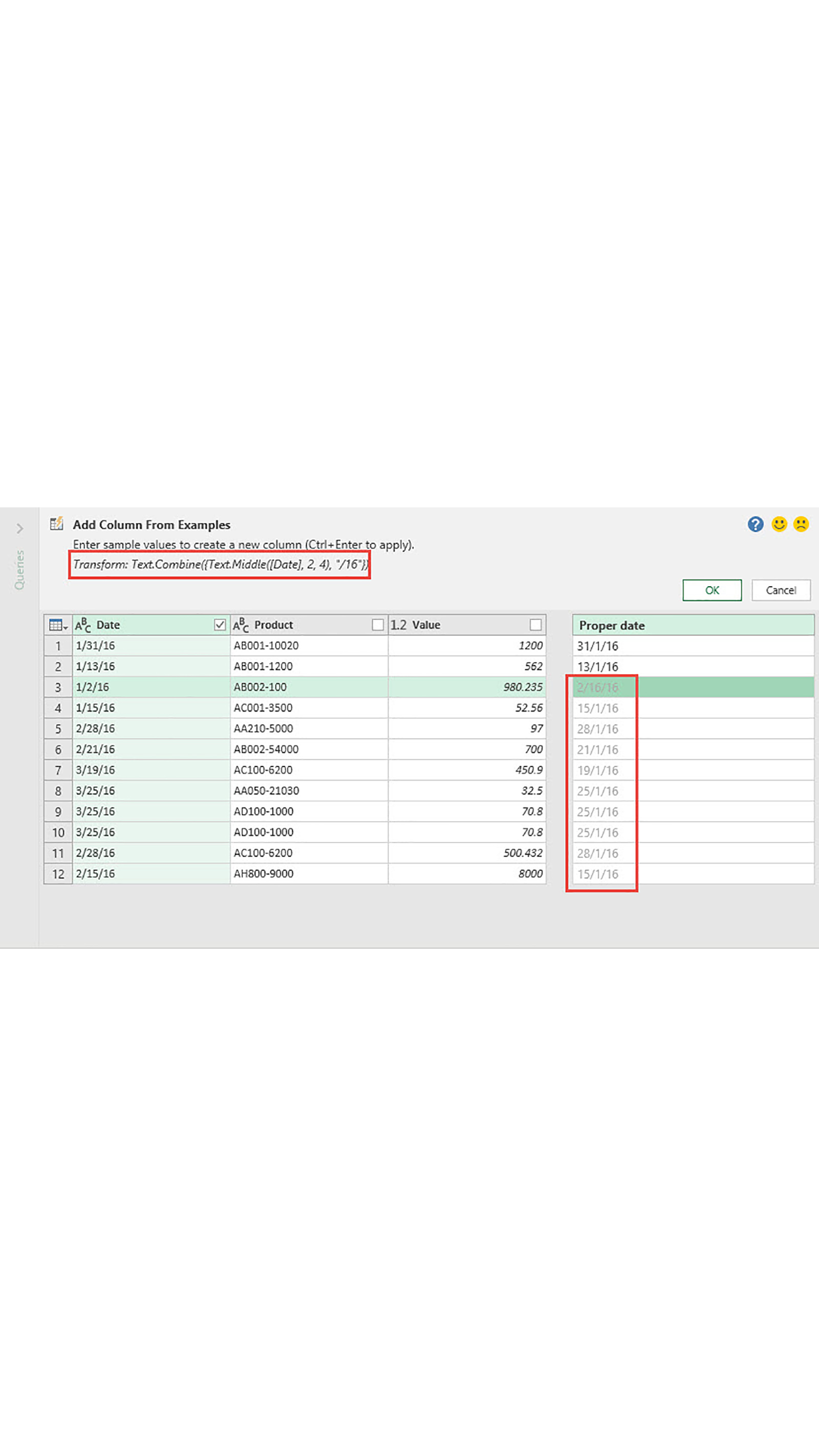Click the smiley face feedback icon

[779, 525]
